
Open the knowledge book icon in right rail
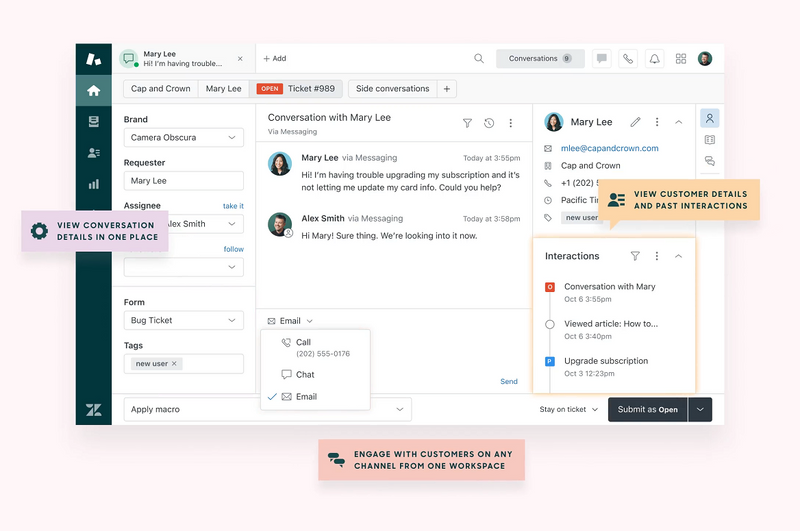[710, 140]
